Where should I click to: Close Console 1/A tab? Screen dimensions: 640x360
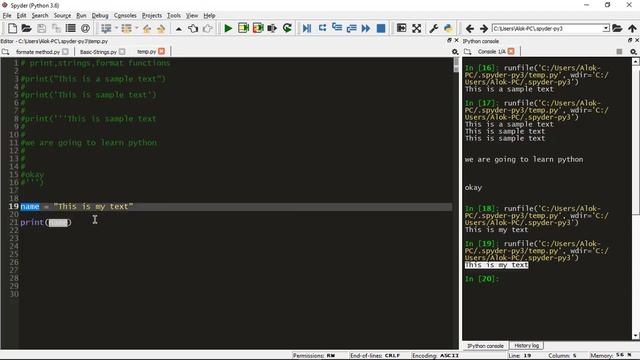point(511,51)
